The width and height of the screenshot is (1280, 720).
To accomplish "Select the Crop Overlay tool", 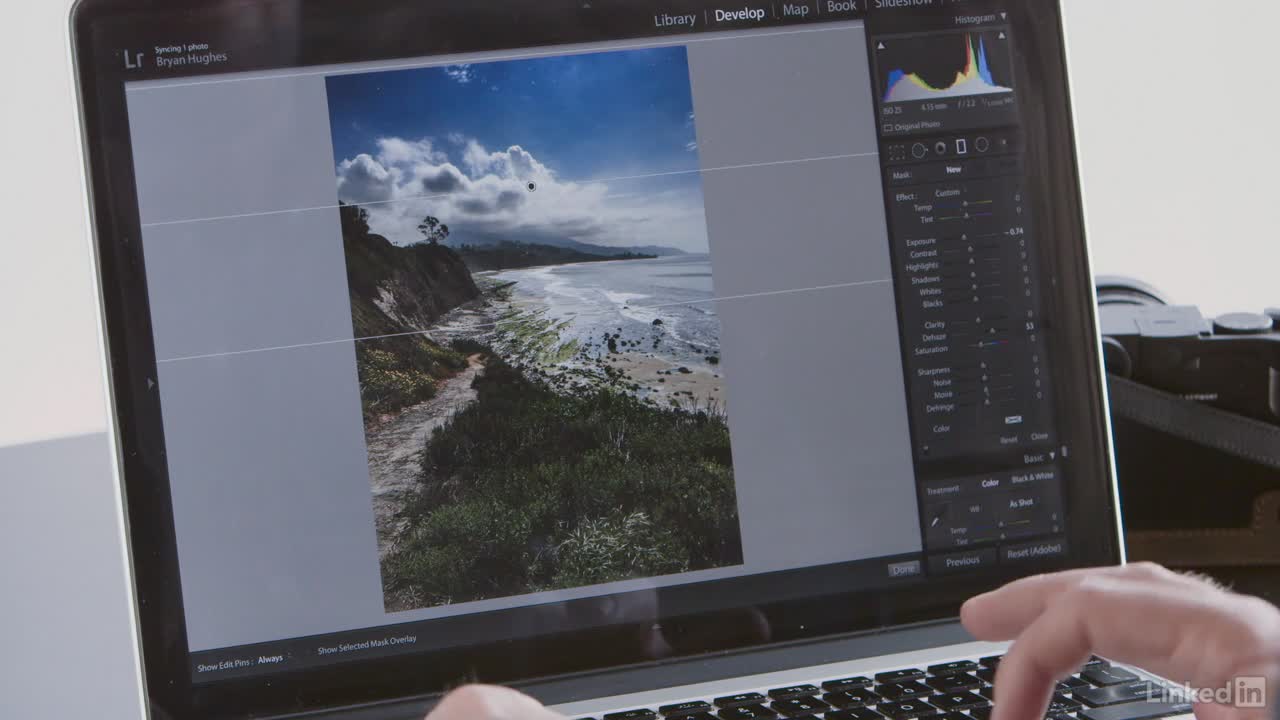I will coord(897,152).
